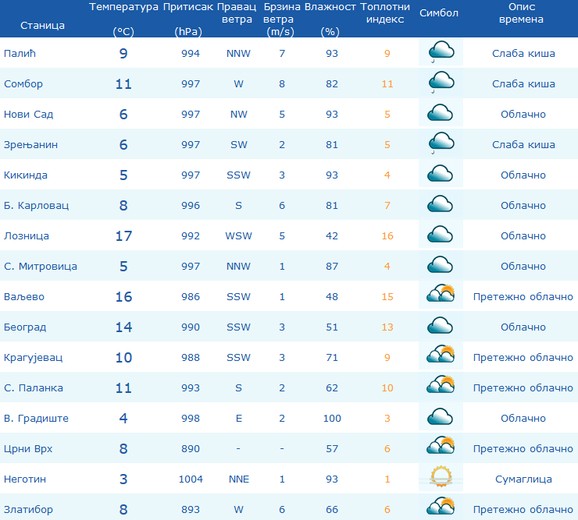Open the Кикинда station entry

pyautogui.click(x=25, y=175)
